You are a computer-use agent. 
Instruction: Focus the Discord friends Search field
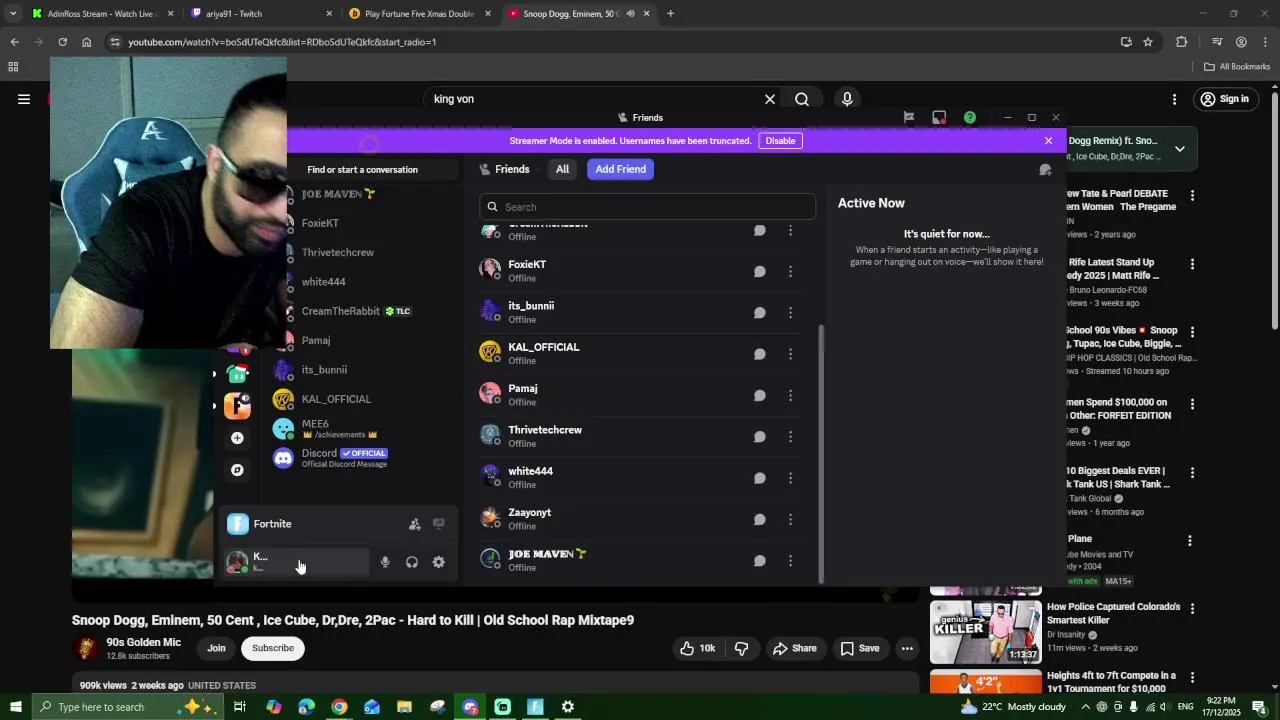click(648, 207)
